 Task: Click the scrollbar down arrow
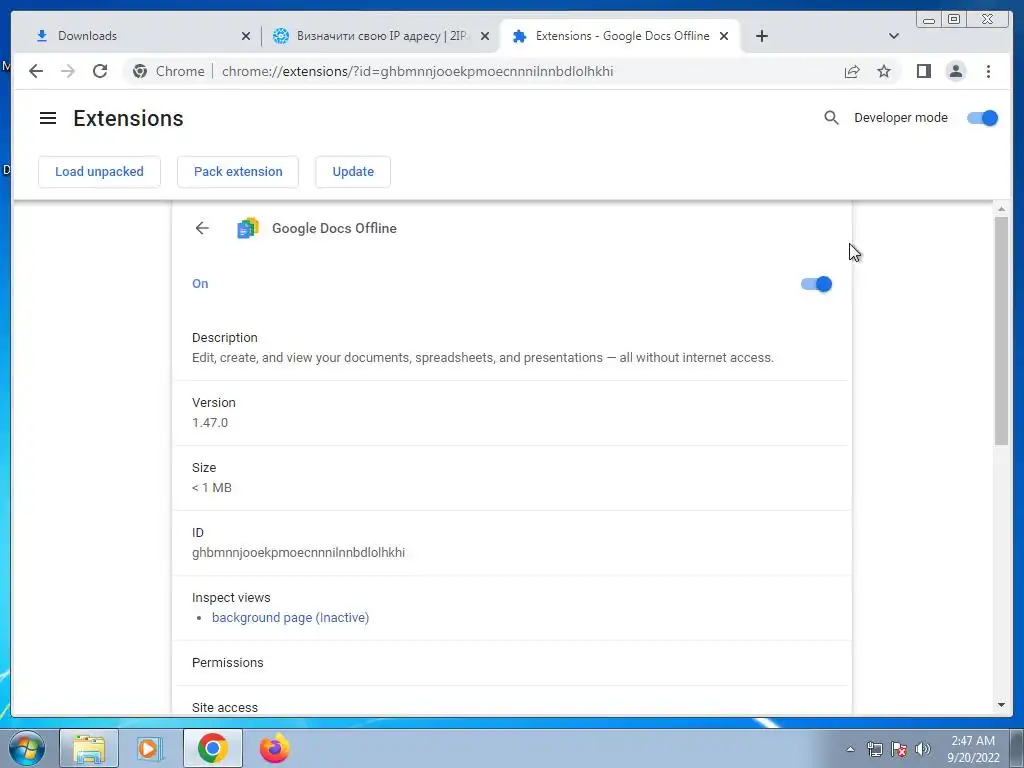point(1001,705)
